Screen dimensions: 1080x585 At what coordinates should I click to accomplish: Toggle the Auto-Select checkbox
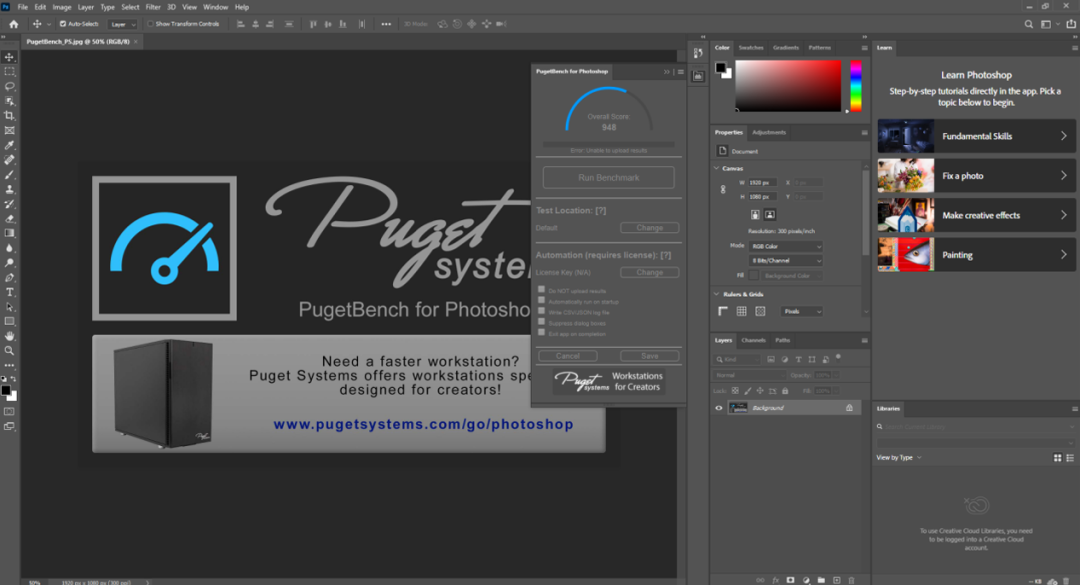tap(63, 24)
